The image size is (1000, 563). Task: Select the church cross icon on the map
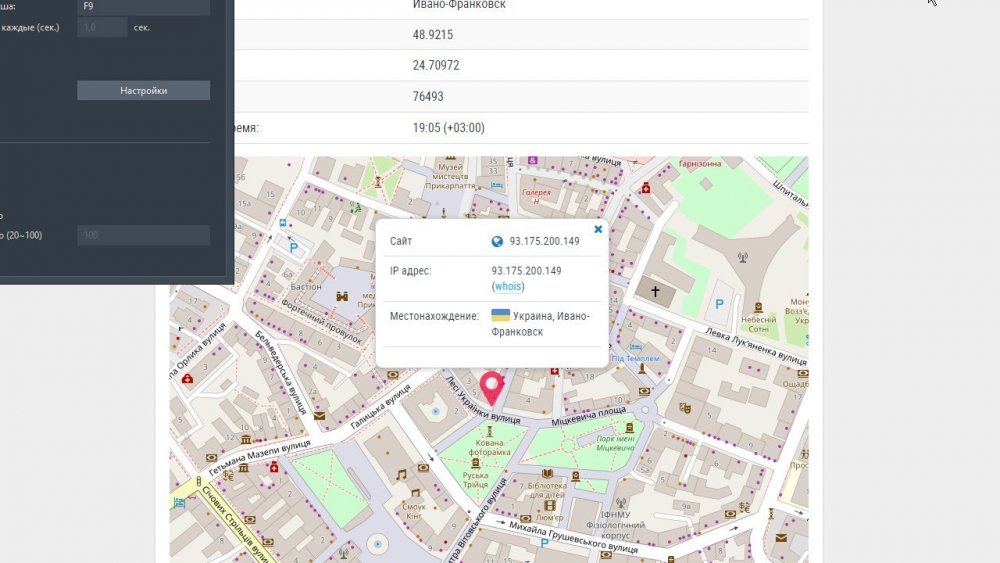pos(655,292)
